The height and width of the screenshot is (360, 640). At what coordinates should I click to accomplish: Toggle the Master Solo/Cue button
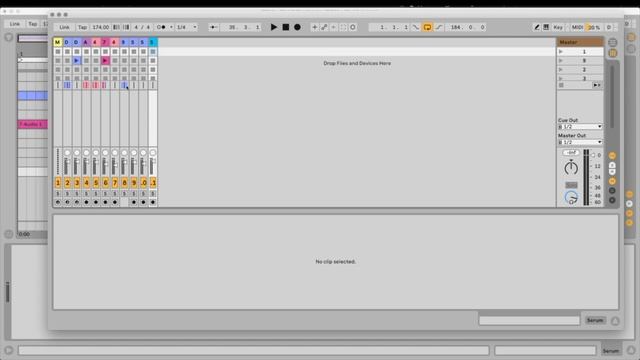coord(571,185)
